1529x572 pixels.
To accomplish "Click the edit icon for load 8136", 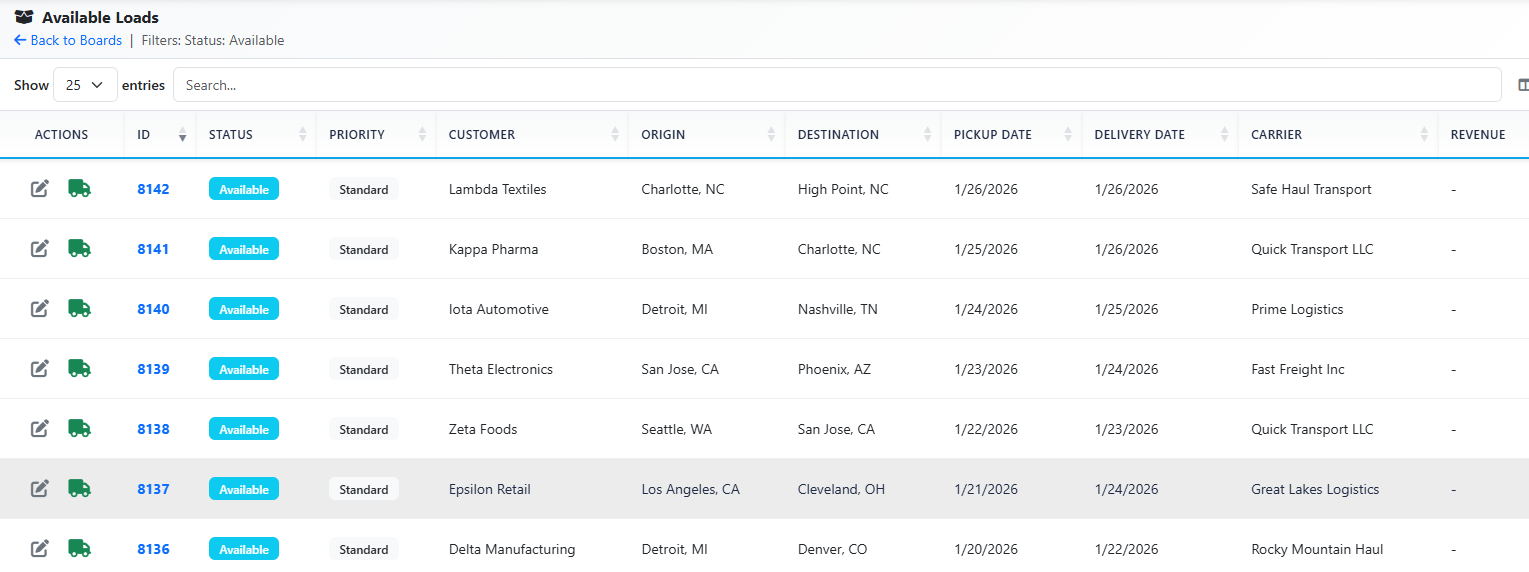I will click(40, 549).
